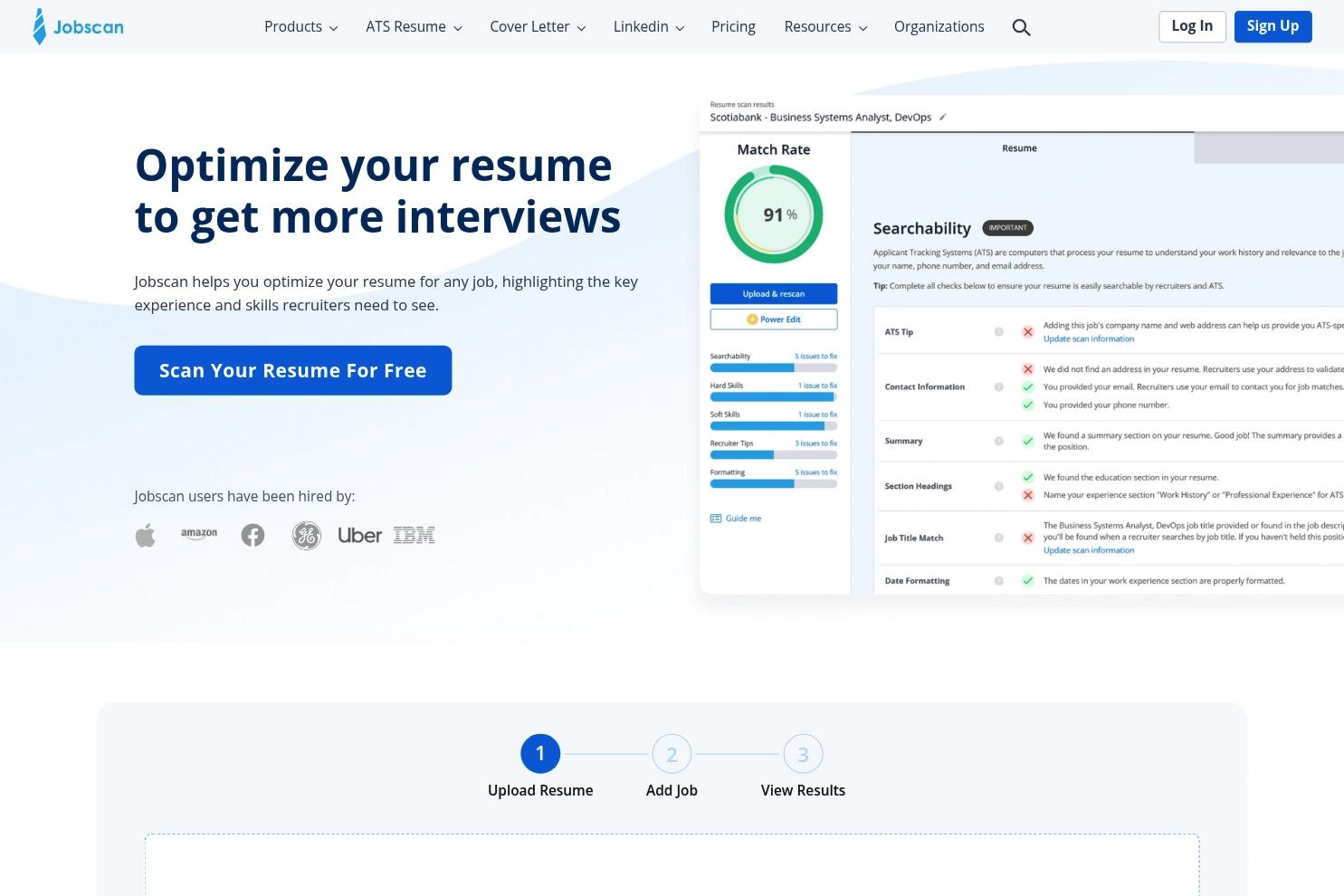The image size is (1344, 896).
Task: Click the Formatting progress bar
Action: pos(774,484)
